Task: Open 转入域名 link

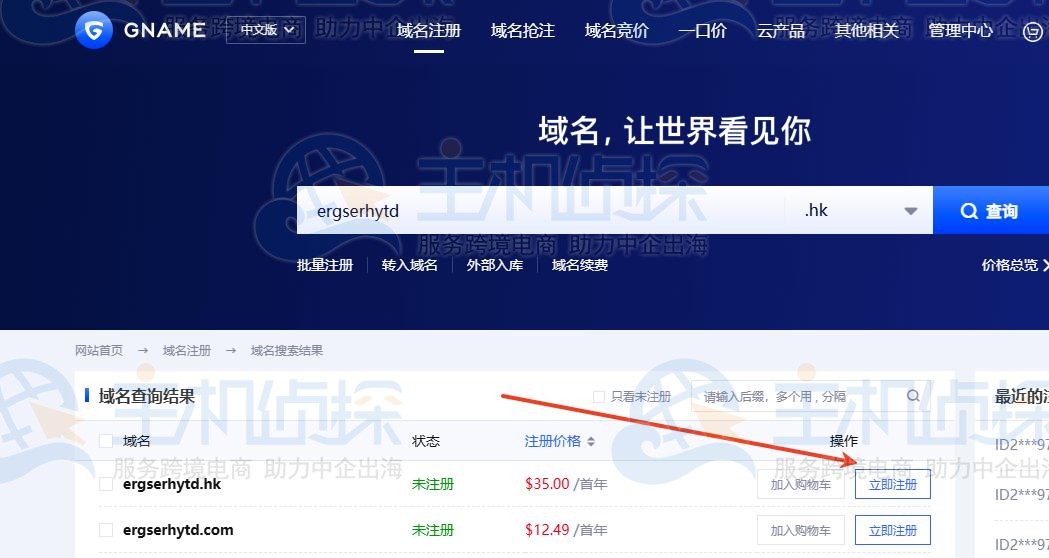Action: point(409,265)
